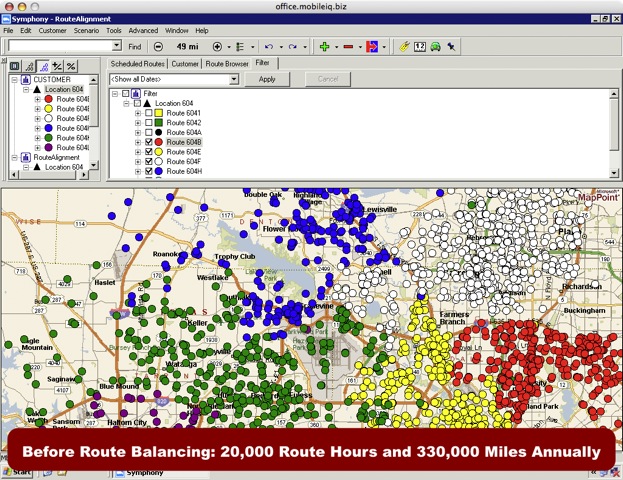Click the percent icon in left panel toolbar
The width and height of the screenshot is (623, 480).
(x=71, y=66)
